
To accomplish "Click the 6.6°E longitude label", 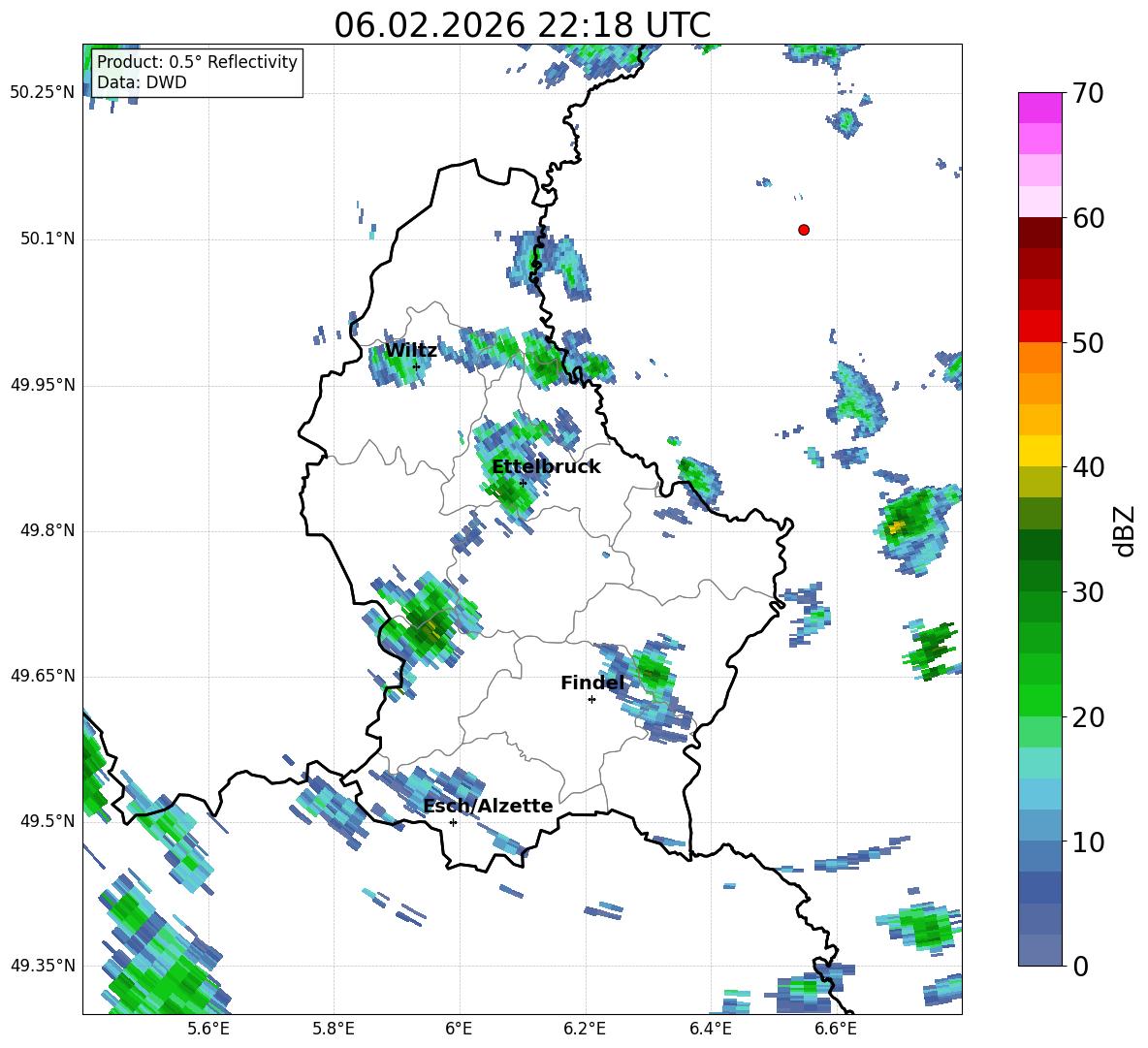I will coord(836,1029).
